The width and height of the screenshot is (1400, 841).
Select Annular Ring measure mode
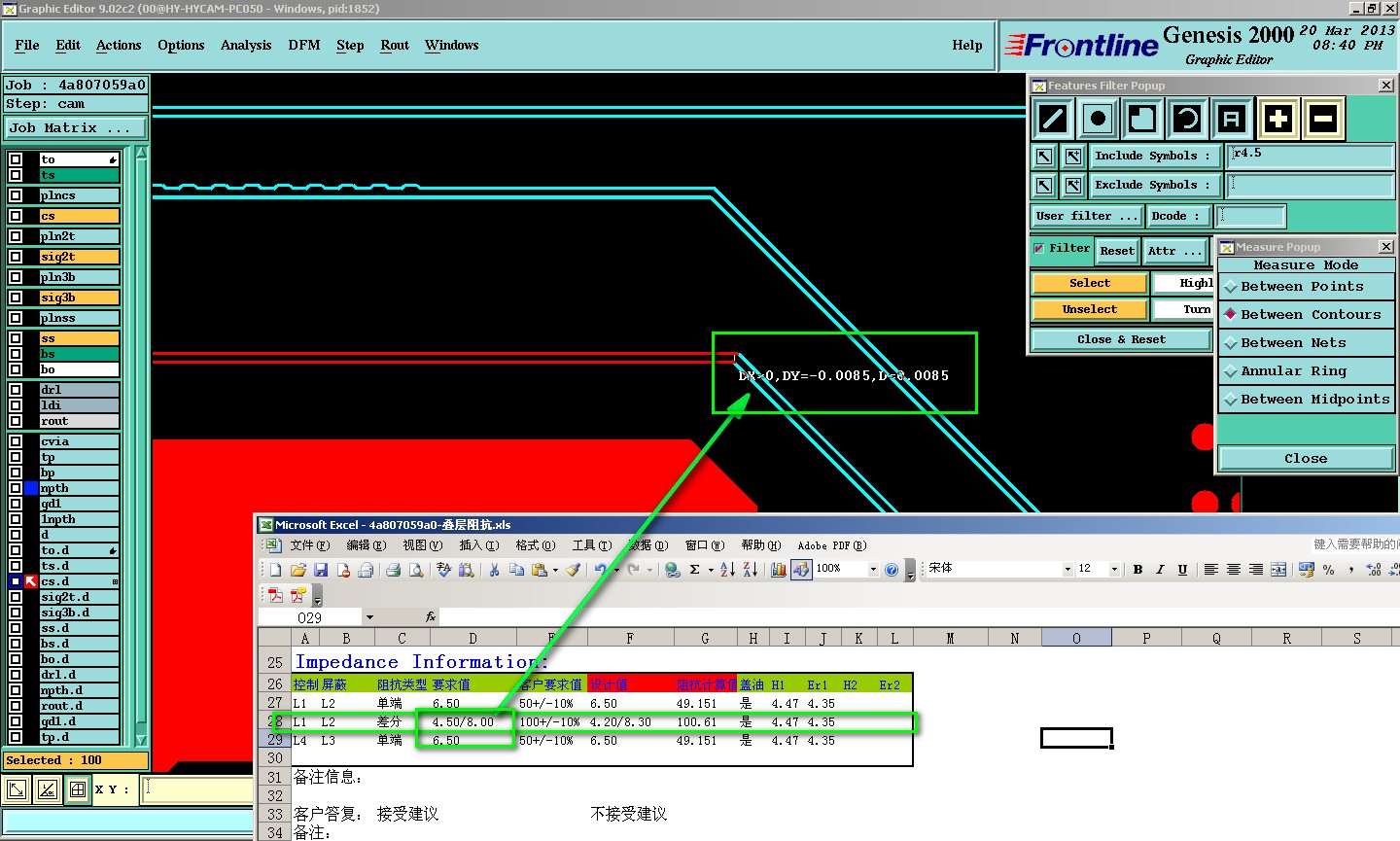(1306, 371)
